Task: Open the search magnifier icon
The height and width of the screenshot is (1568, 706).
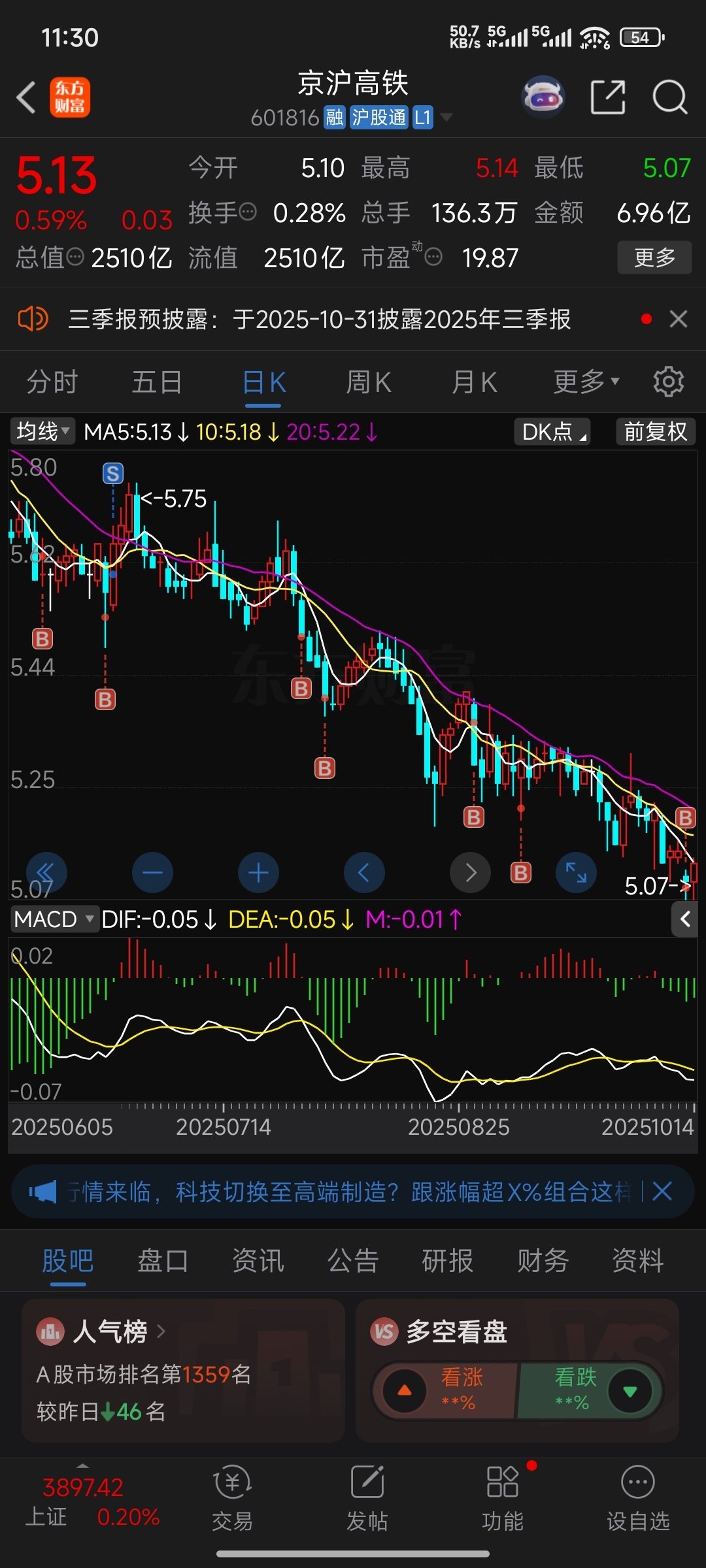Action: pyautogui.click(x=670, y=97)
